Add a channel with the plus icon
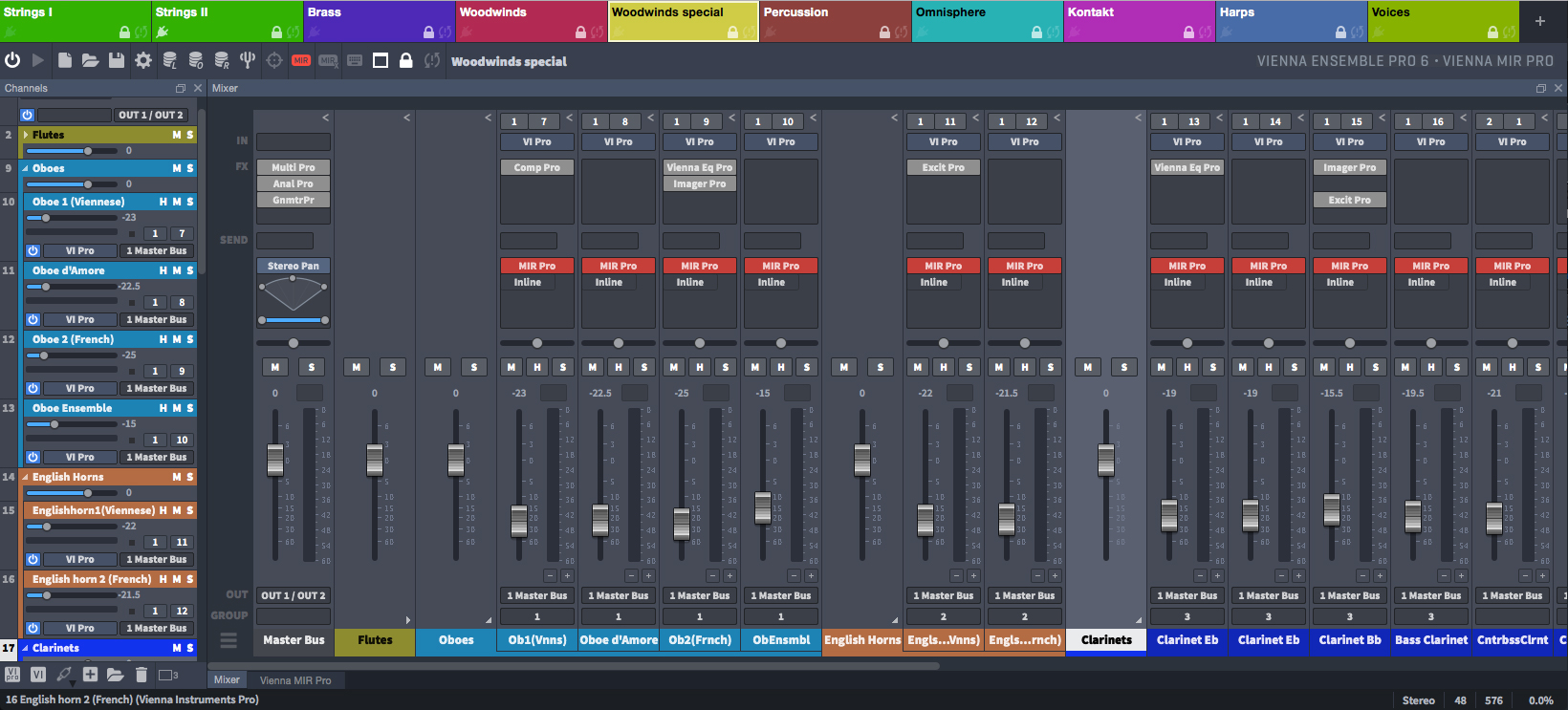Screen dimensions: 1568x710 click(x=90, y=675)
